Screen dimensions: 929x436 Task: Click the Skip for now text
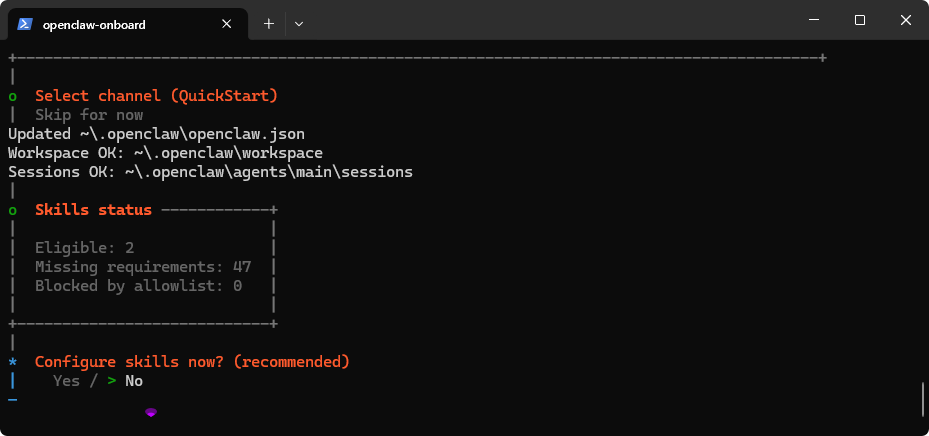click(89, 115)
